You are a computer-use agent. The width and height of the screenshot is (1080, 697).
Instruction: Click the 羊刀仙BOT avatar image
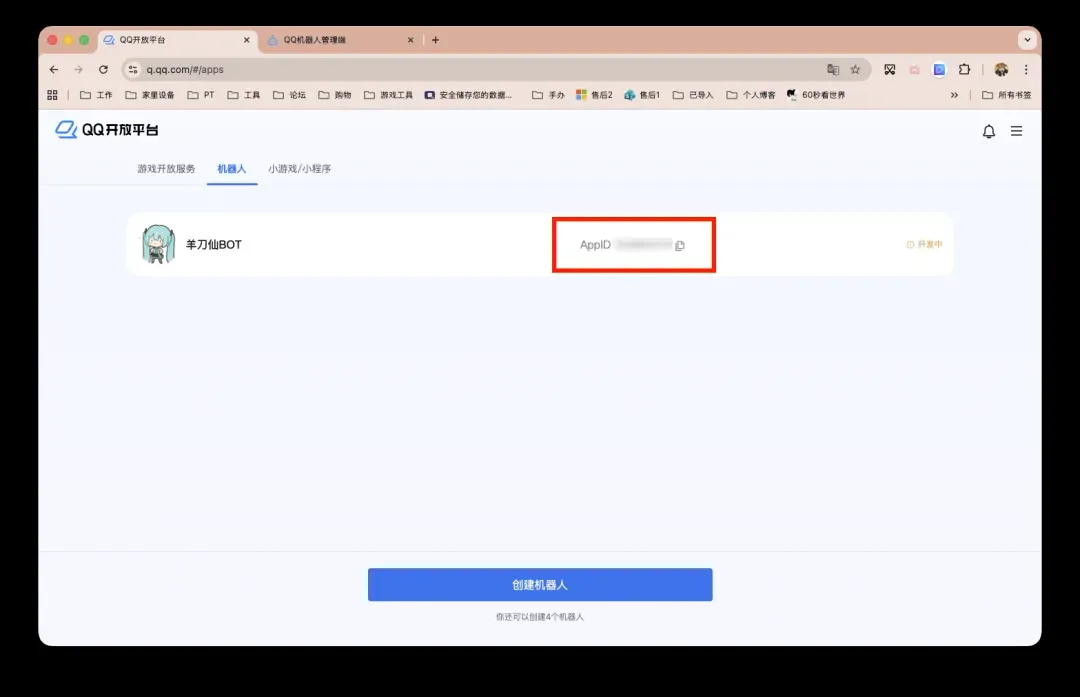(158, 244)
